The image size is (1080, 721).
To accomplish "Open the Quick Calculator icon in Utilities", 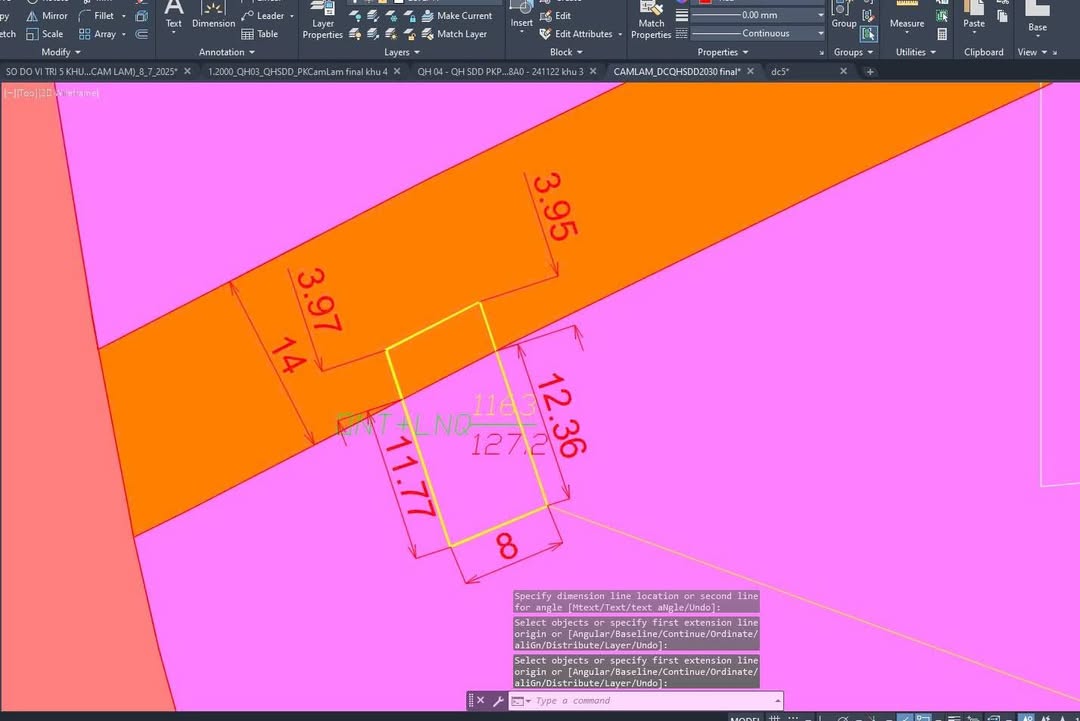I will (942, 34).
